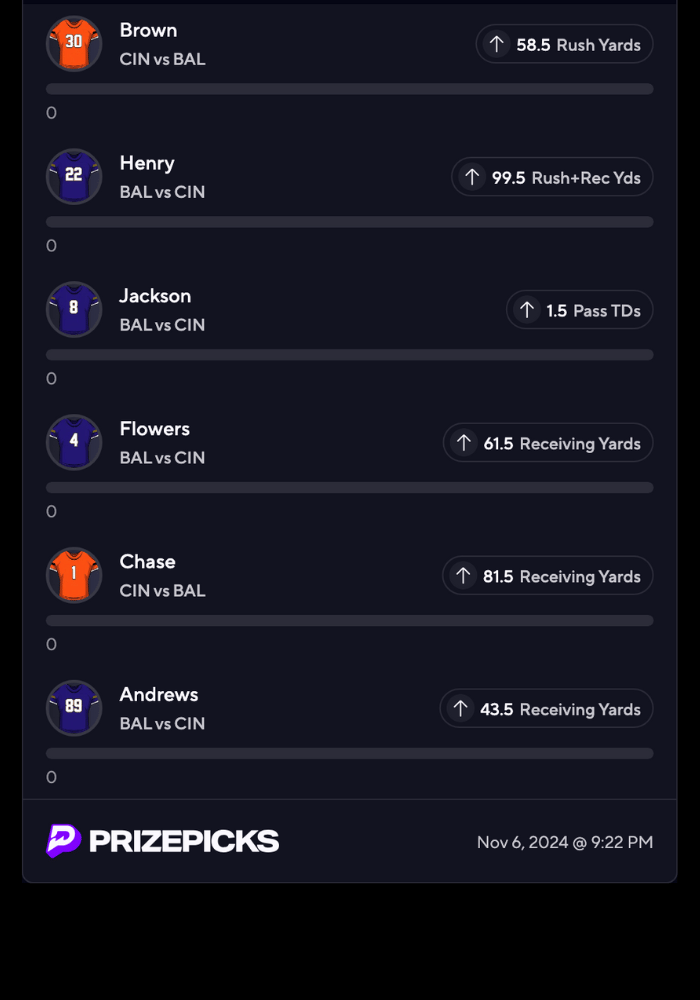Screen dimensions: 700x1000
Task: Click Brown's orange number 30 jersey icon
Action: click(74, 43)
